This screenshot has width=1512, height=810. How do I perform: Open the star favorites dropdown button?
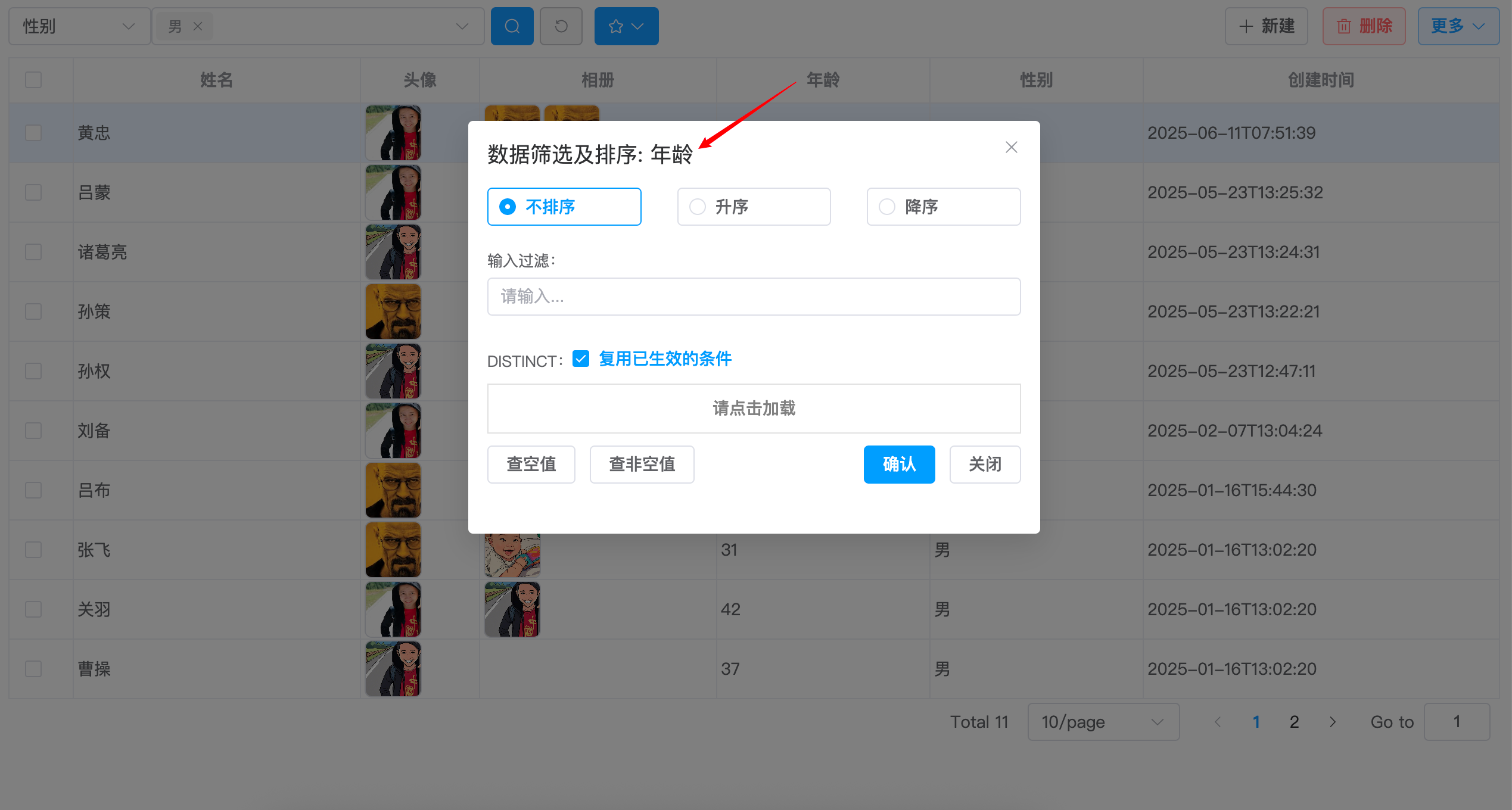click(626, 26)
